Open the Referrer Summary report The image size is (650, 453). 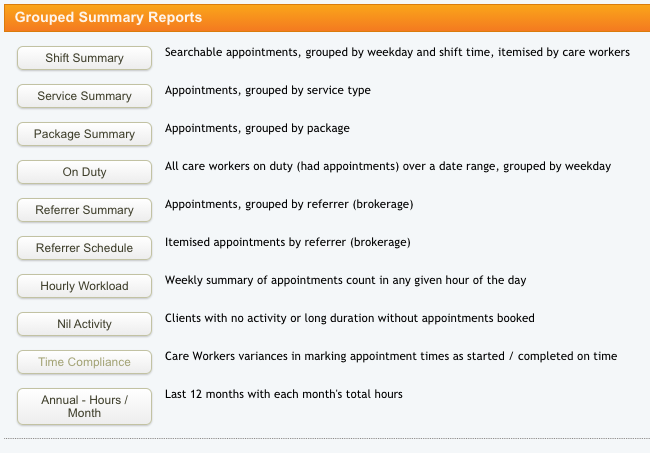pyautogui.click(x=84, y=210)
